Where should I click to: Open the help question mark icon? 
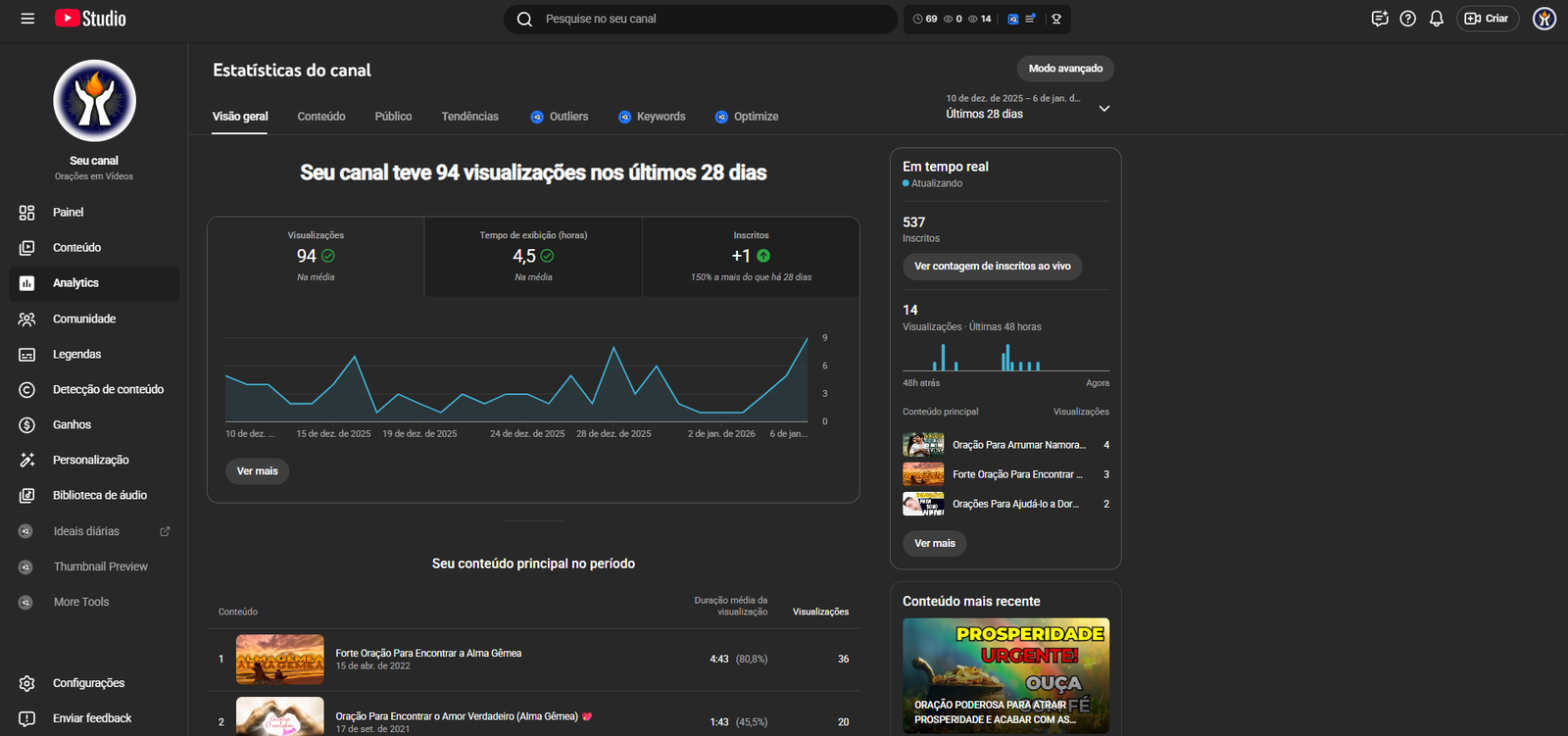[x=1407, y=19]
